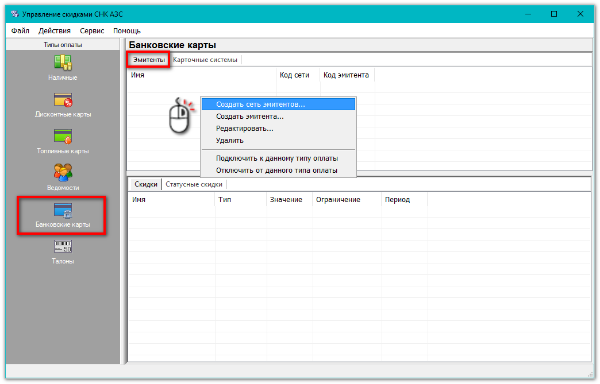Open the Ведомости payment type icon
The image size is (600, 384).
click(63, 172)
